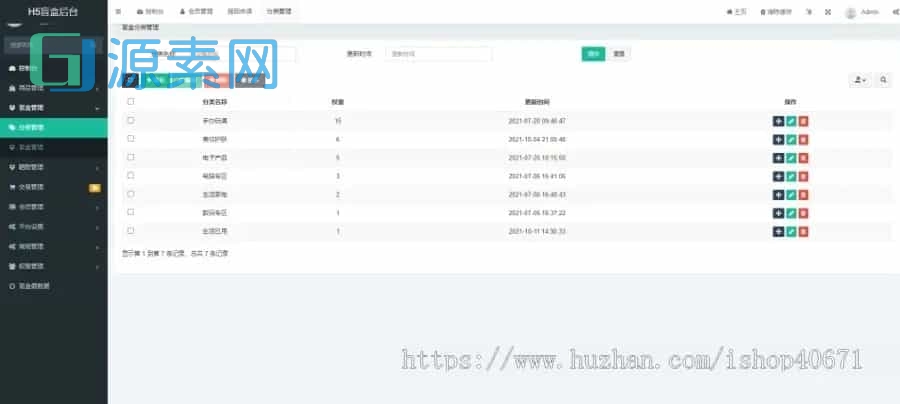Expand the 权限管理 sidebar group
900x404 pixels.
(53, 266)
